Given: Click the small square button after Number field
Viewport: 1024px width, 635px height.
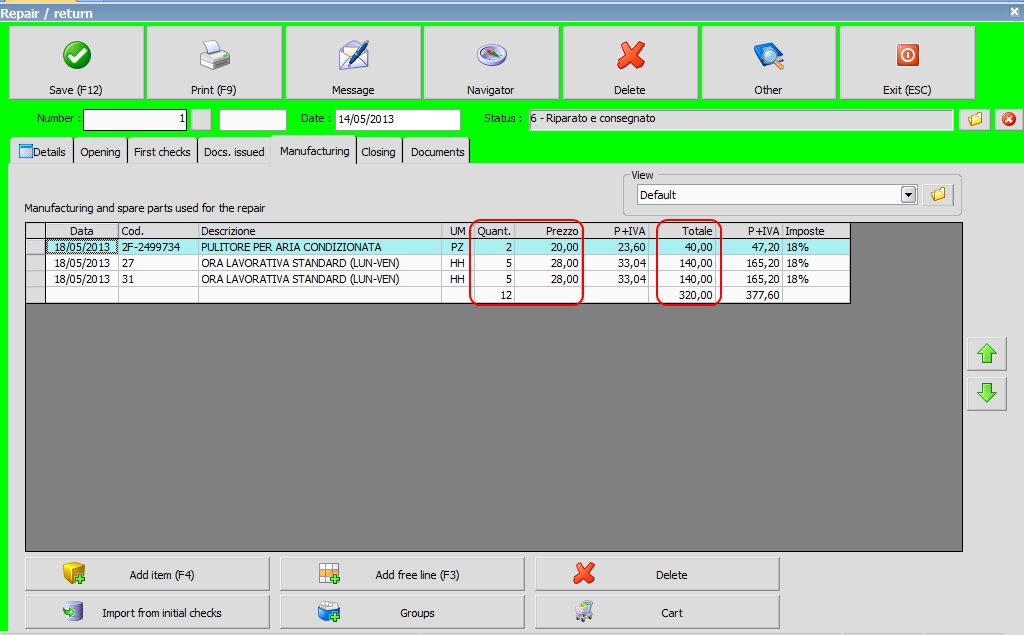Looking at the screenshot, I should (x=201, y=120).
